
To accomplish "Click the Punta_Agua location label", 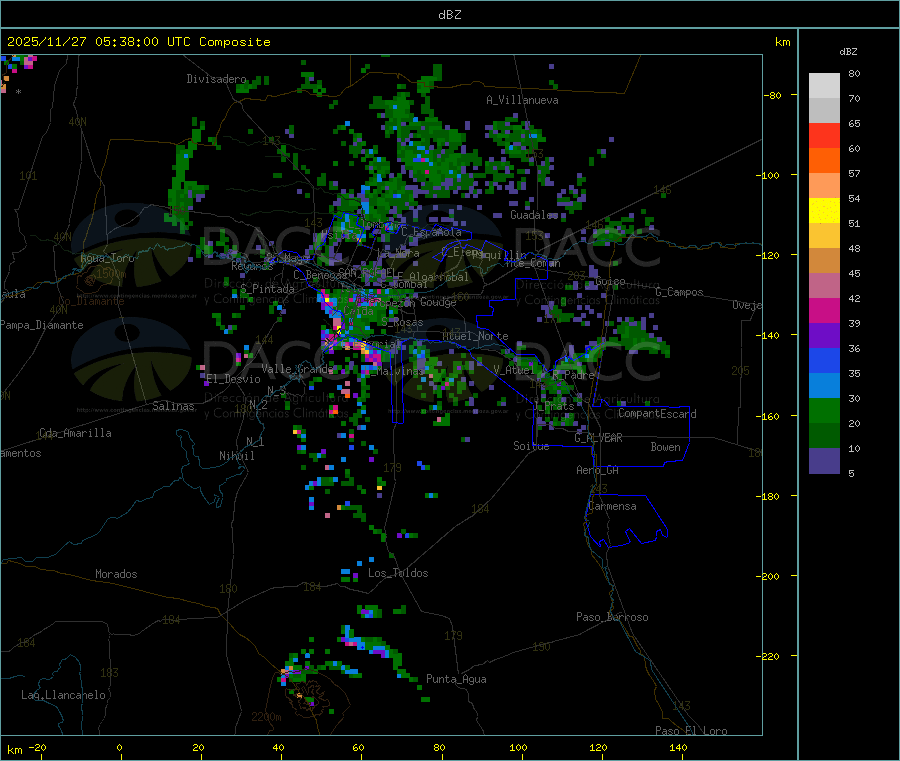I will tap(456, 680).
